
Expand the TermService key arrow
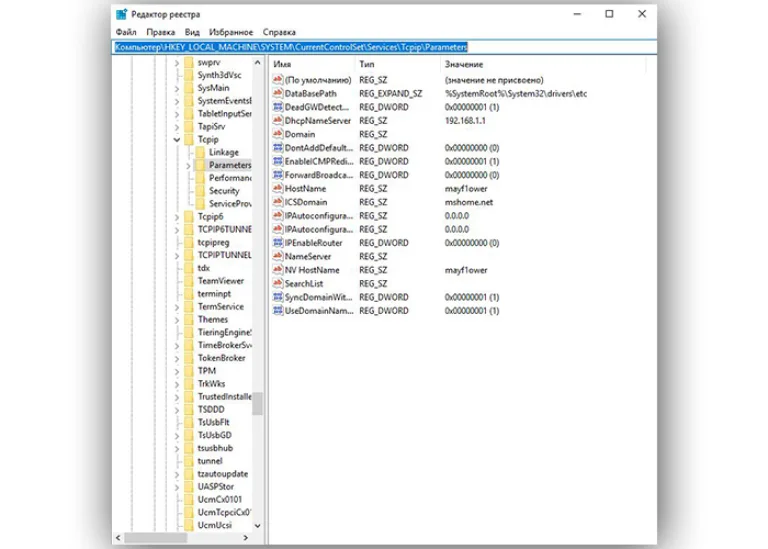point(177,307)
